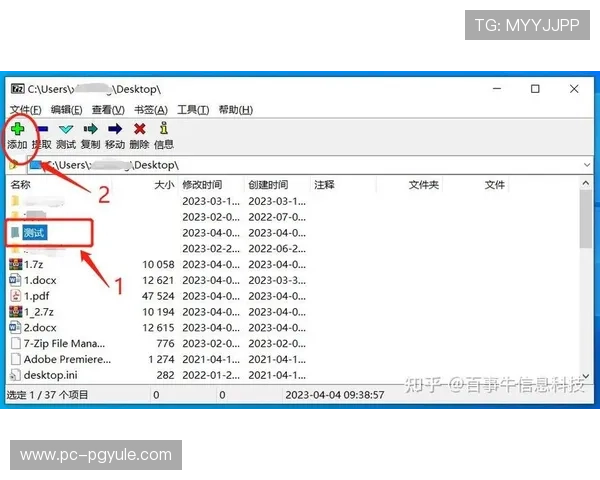Click size value 47 524

point(158,296)
